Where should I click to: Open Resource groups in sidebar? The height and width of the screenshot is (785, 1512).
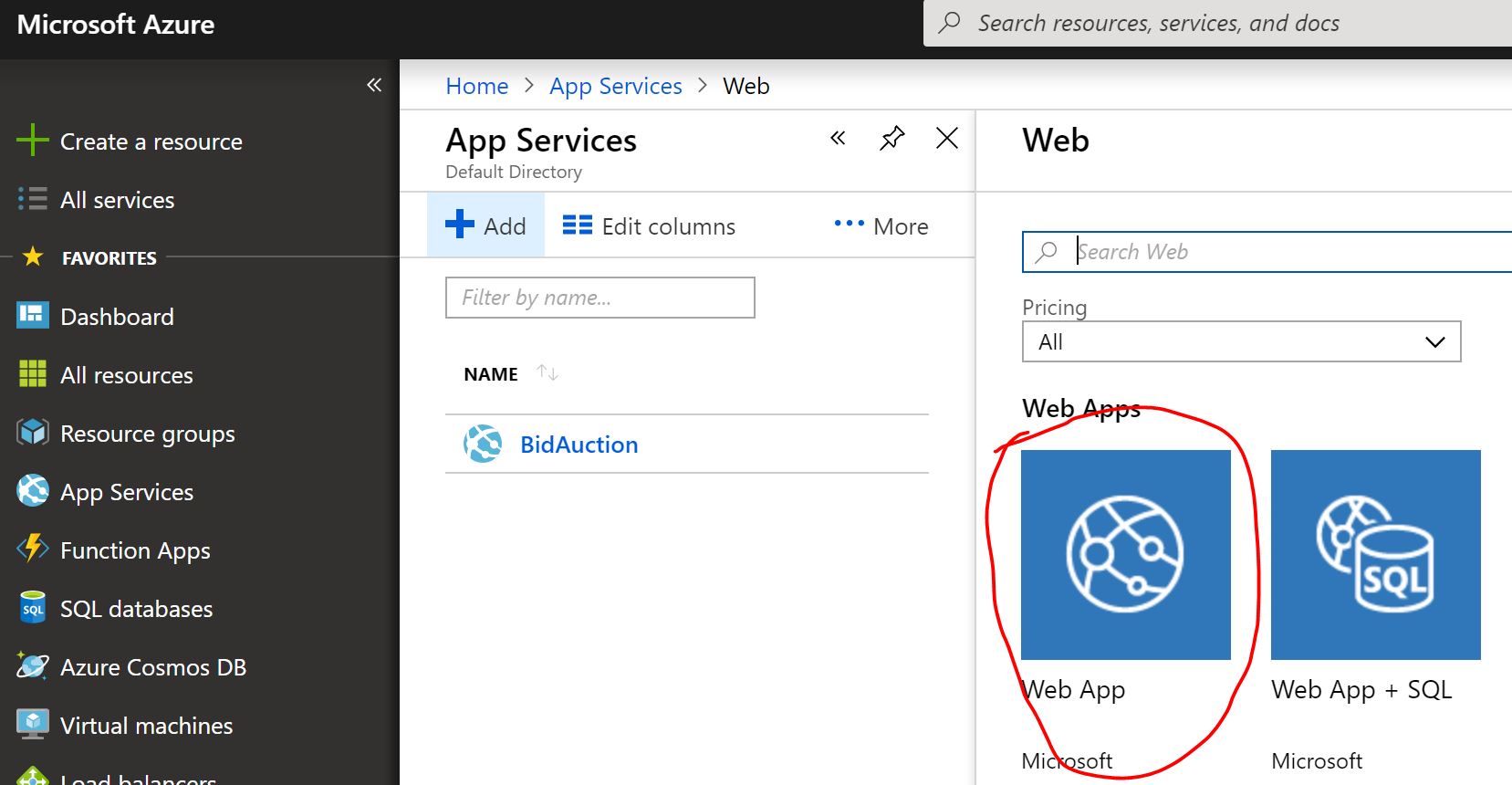(x=148, y=434)
